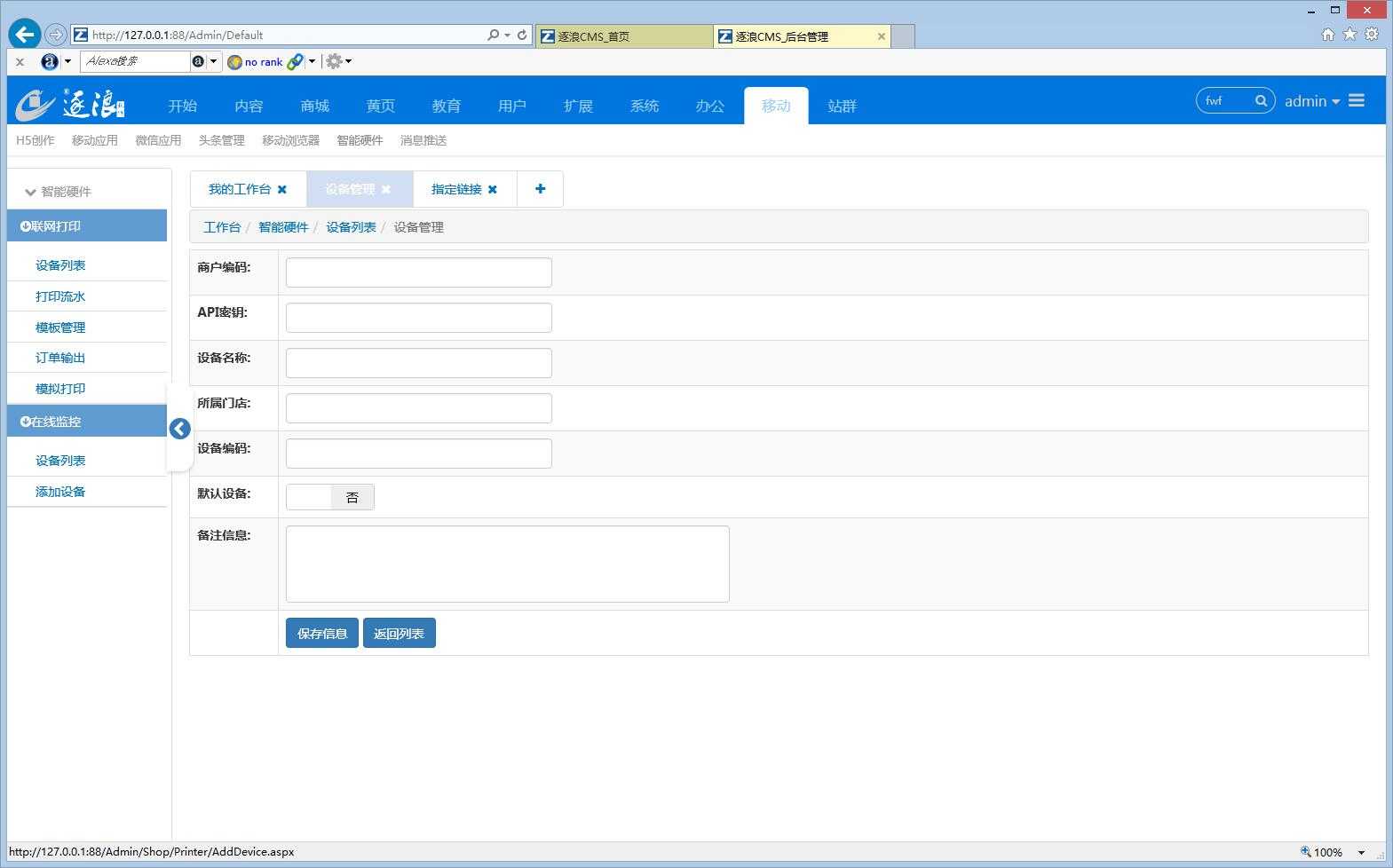Collapse the 联网打印 menu group

click(87, 225)
